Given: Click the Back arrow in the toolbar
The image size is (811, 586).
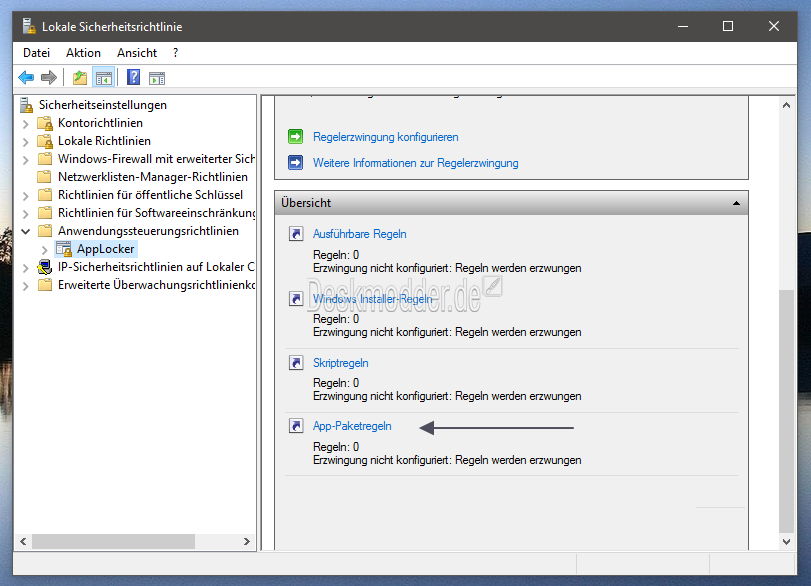Looking at the screenshot, I should (26, 78).
